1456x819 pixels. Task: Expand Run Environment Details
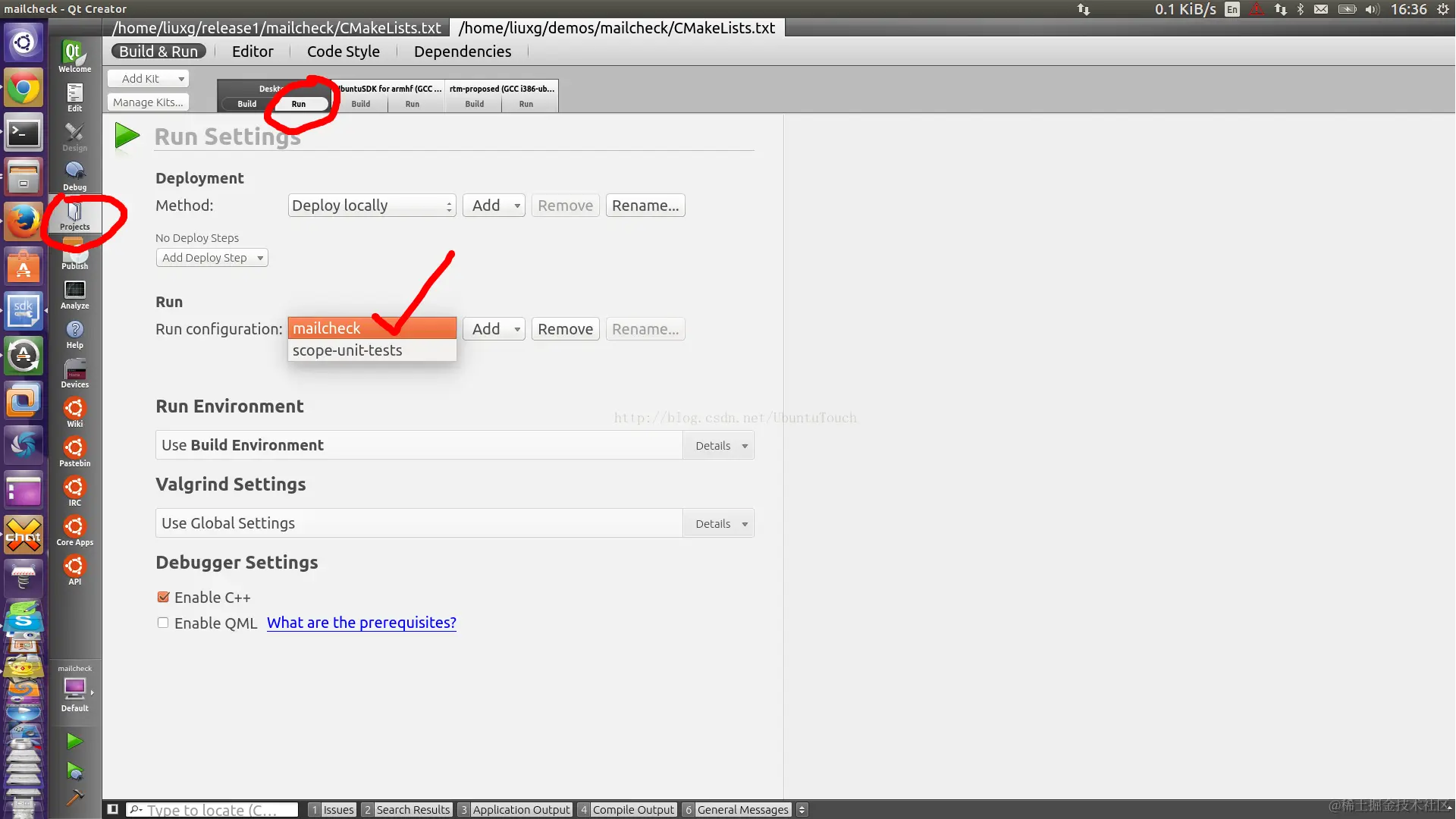720,446
